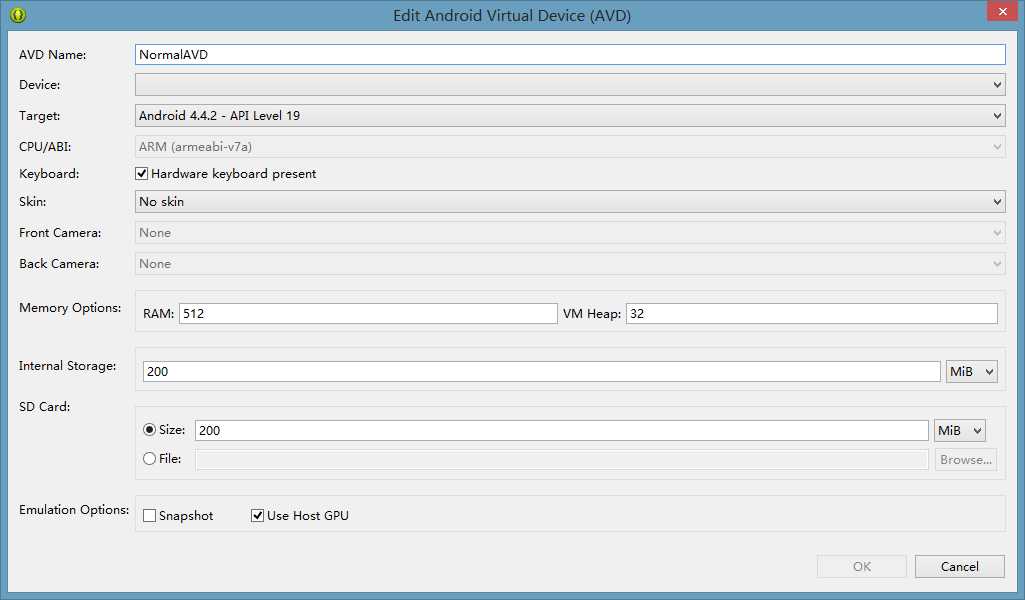This screenshot has height=600, width=1025.
Task: Open the Front Camera dropdown
Action: [569, 233]
